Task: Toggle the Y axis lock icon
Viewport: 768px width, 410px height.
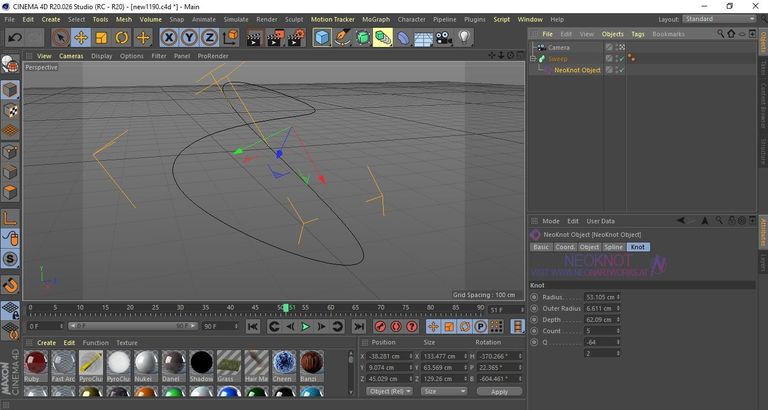Action: click(189, 38)
